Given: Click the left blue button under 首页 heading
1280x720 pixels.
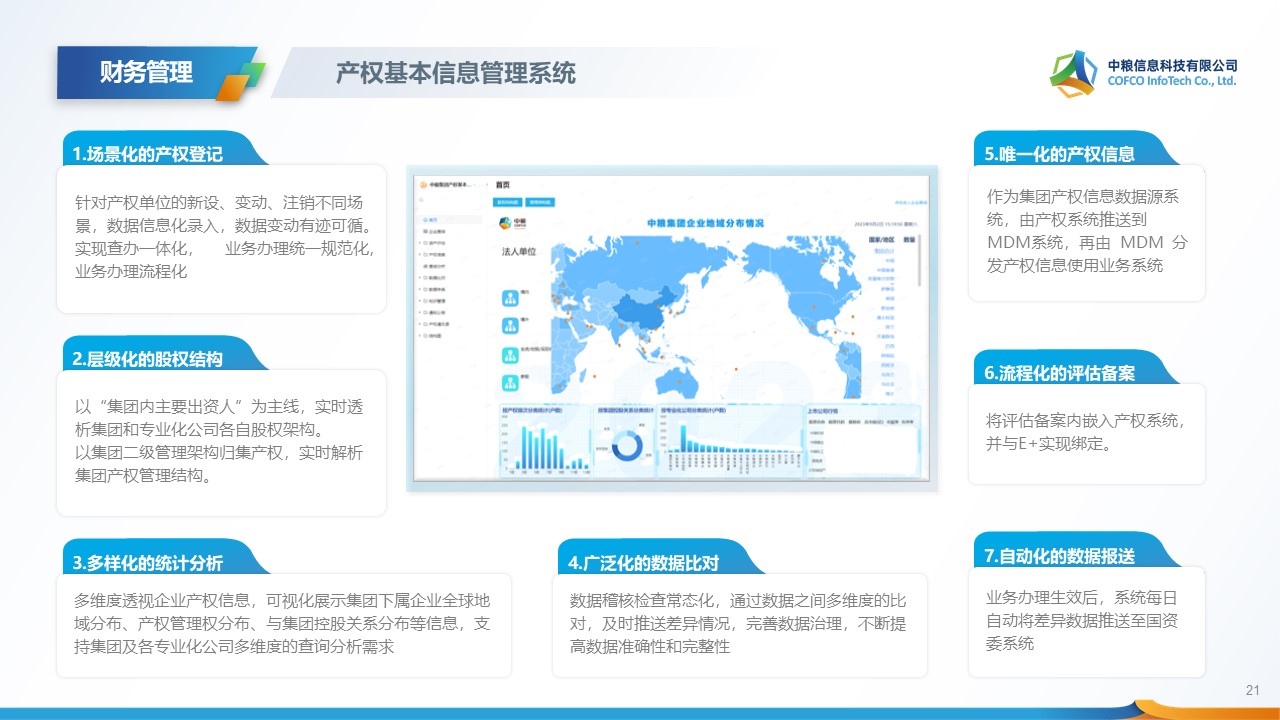Looking at the screenshot, I should coord(508,202).
